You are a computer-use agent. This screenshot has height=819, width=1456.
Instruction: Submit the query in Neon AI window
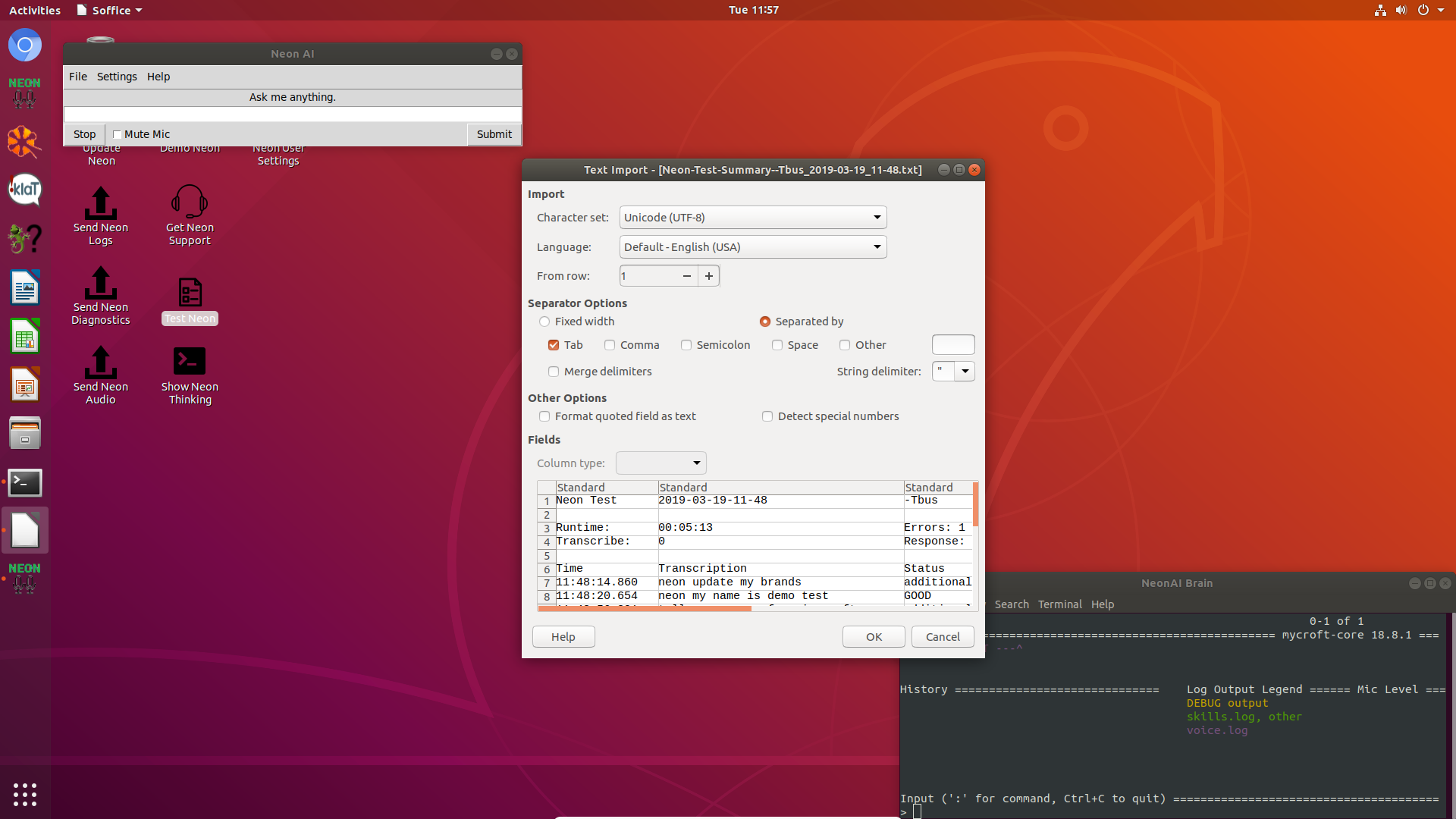point(494,134)
